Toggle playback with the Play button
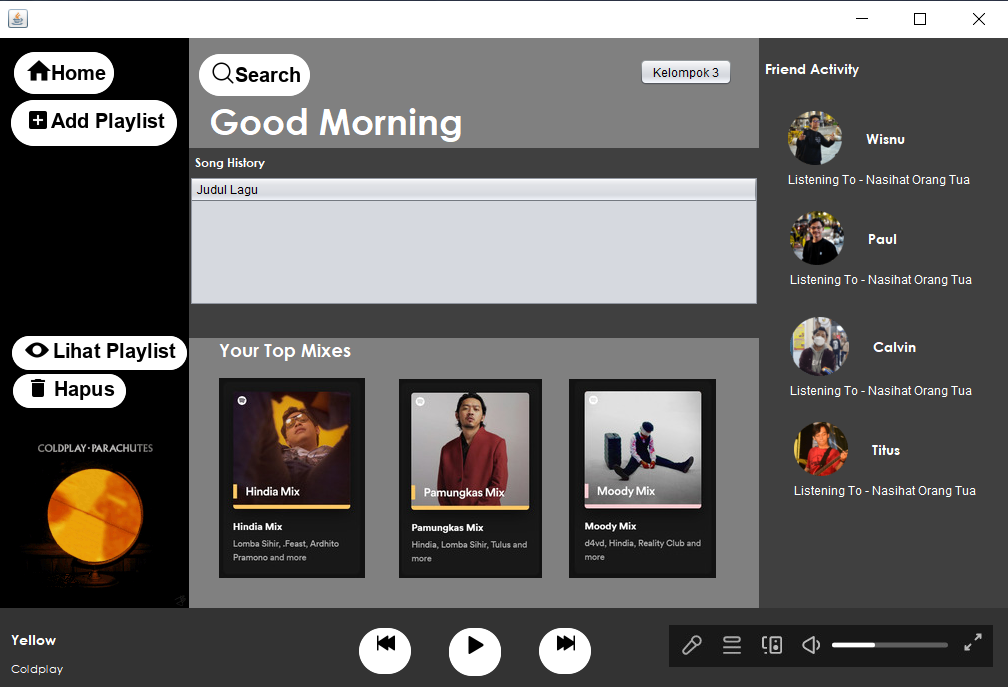Screen dimensions: 1008x687 475,651
